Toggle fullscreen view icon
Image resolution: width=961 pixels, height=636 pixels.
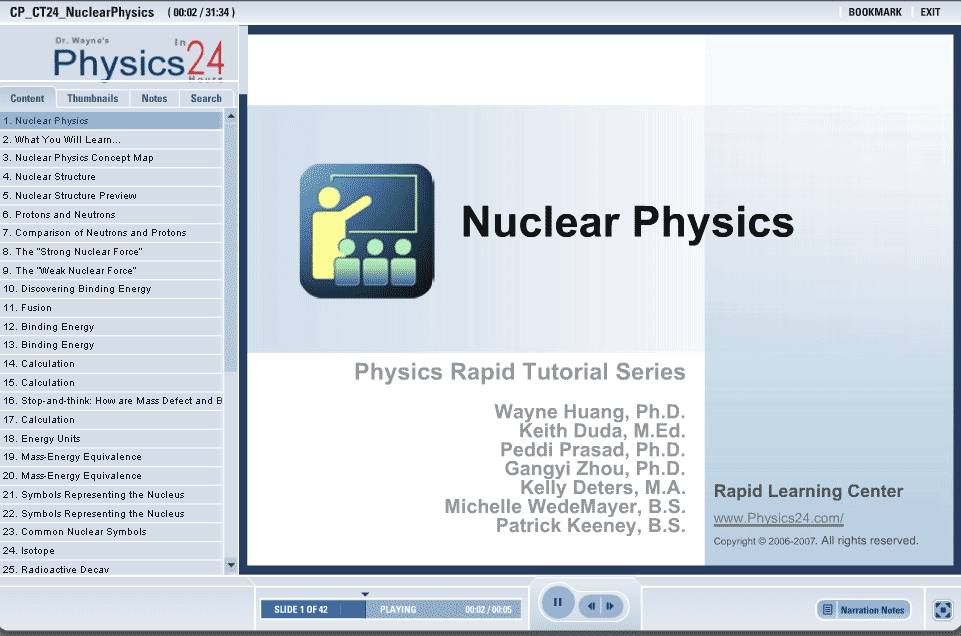point(942,609)
